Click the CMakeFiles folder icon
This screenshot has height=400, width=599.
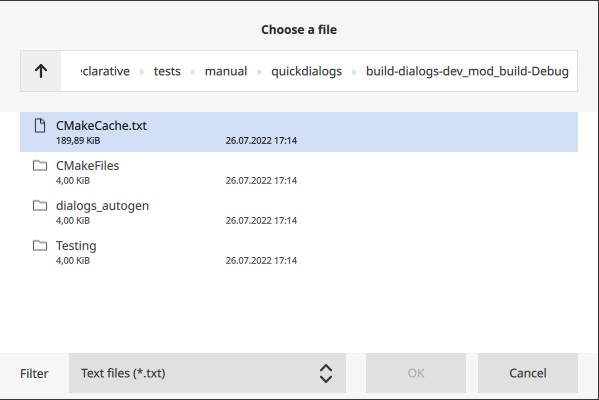pos(40,165)
